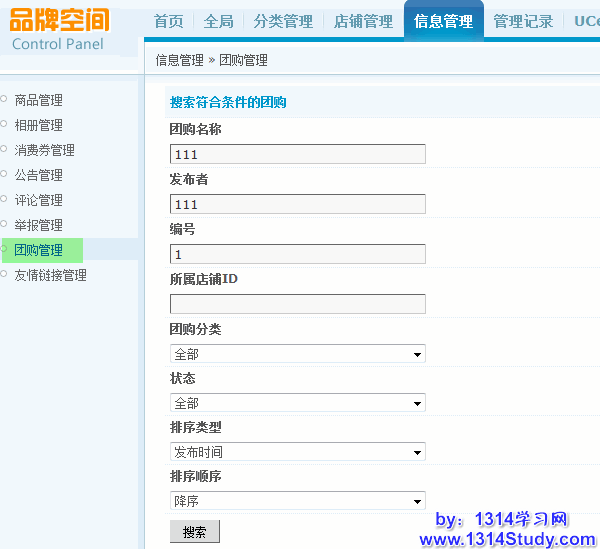Viewport: 600px width, 549px height.
Task: Focus the 发布者 text field
Action: [297, 204]
